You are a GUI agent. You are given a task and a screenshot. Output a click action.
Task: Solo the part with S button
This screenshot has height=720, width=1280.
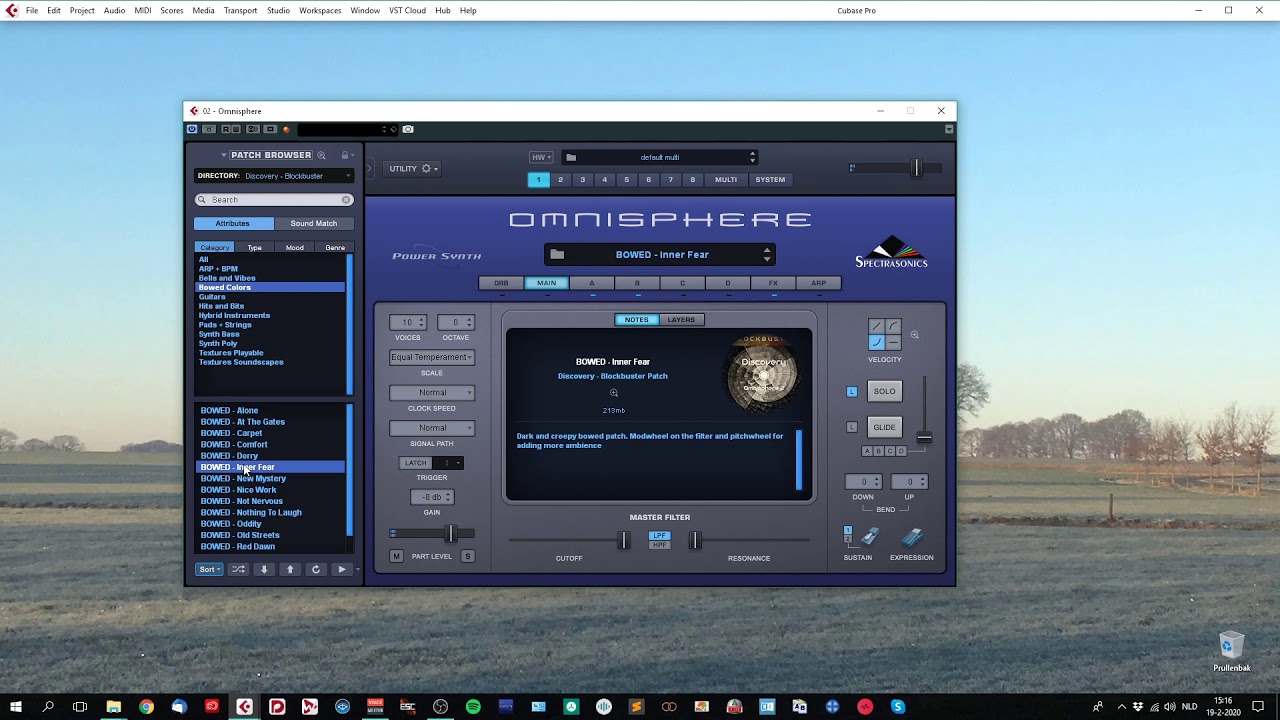pyautogui.click(x=467, y=556)
